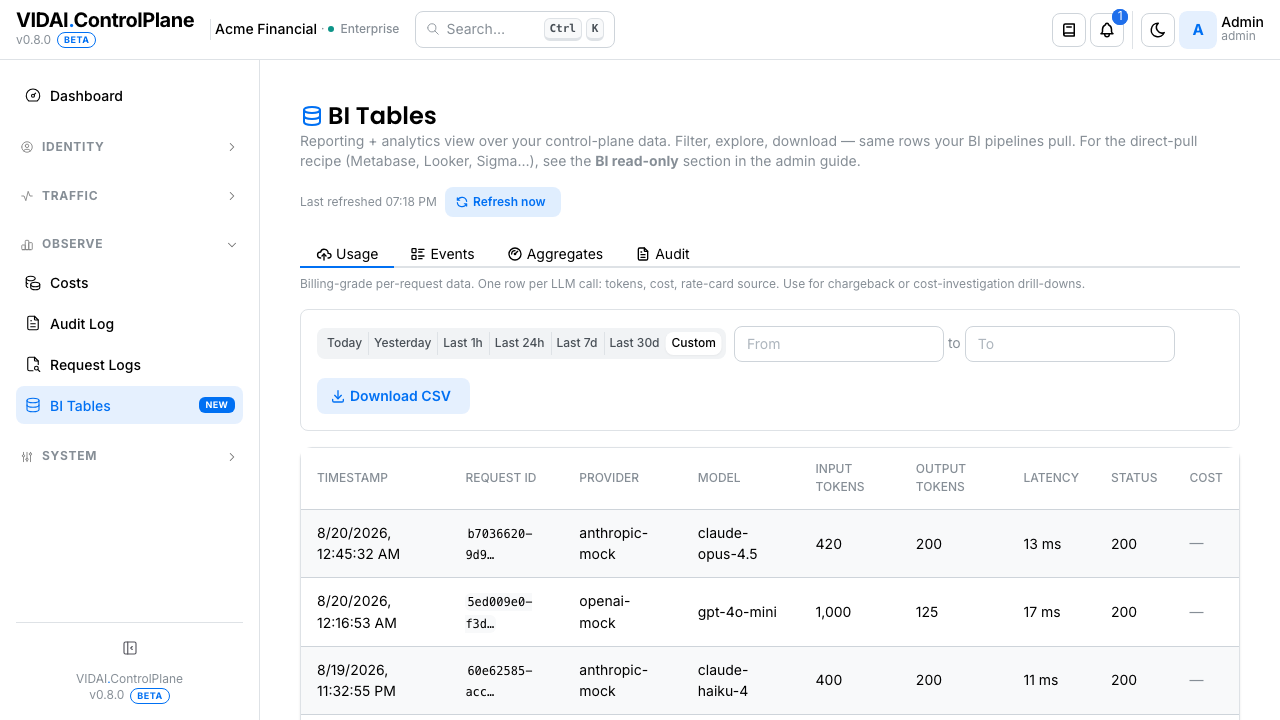Focus the From date field
Viewport: 1280px width, 720px height.
839,344
